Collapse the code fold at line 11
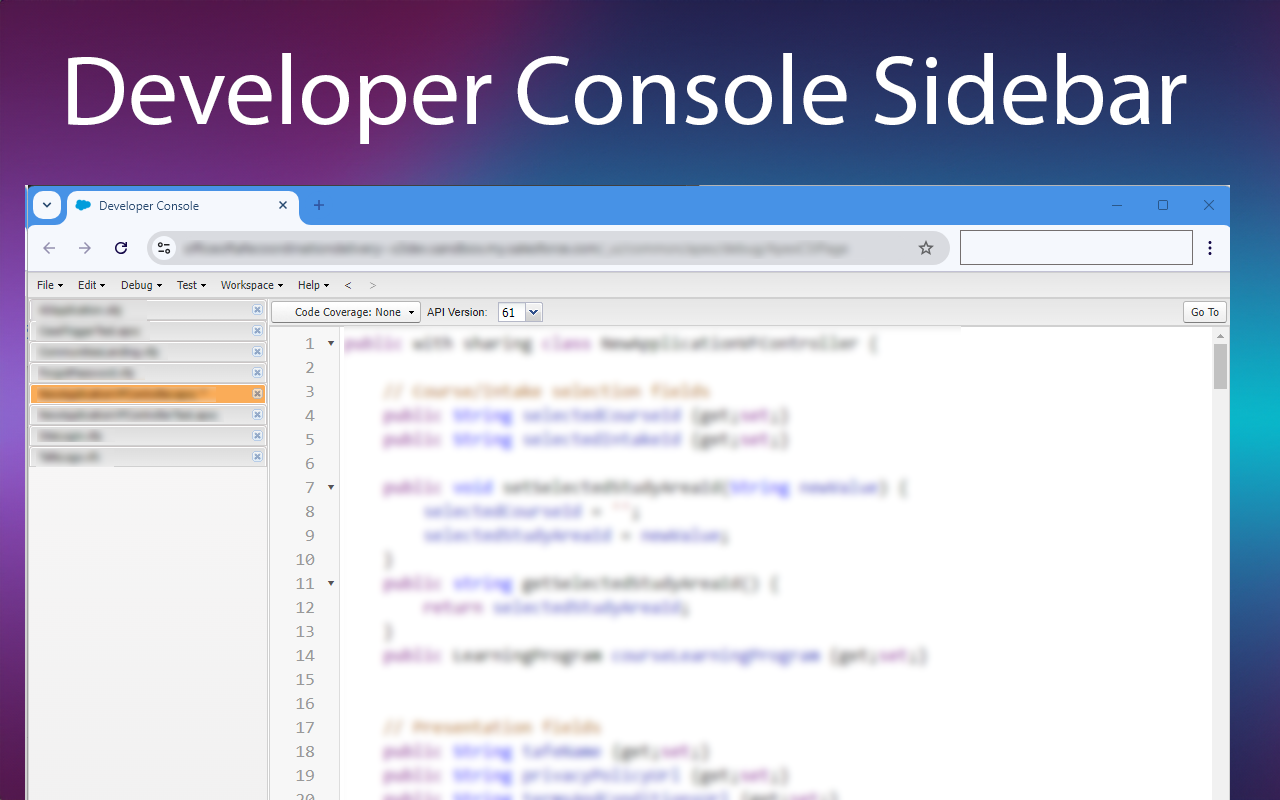 (331, 584)
